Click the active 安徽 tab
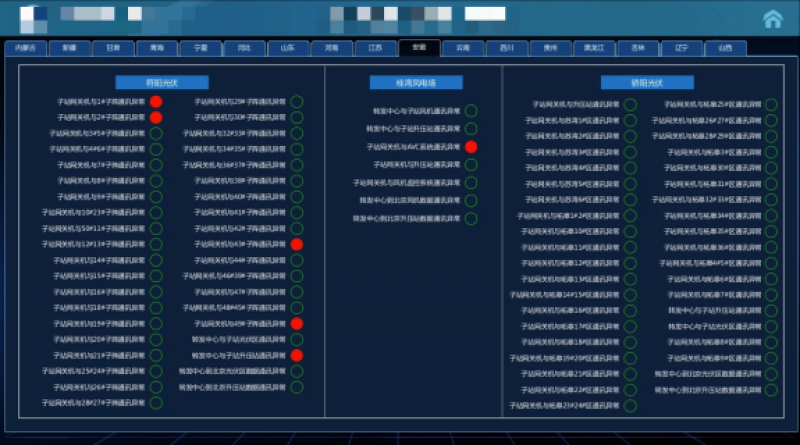 tap(419, 47)
